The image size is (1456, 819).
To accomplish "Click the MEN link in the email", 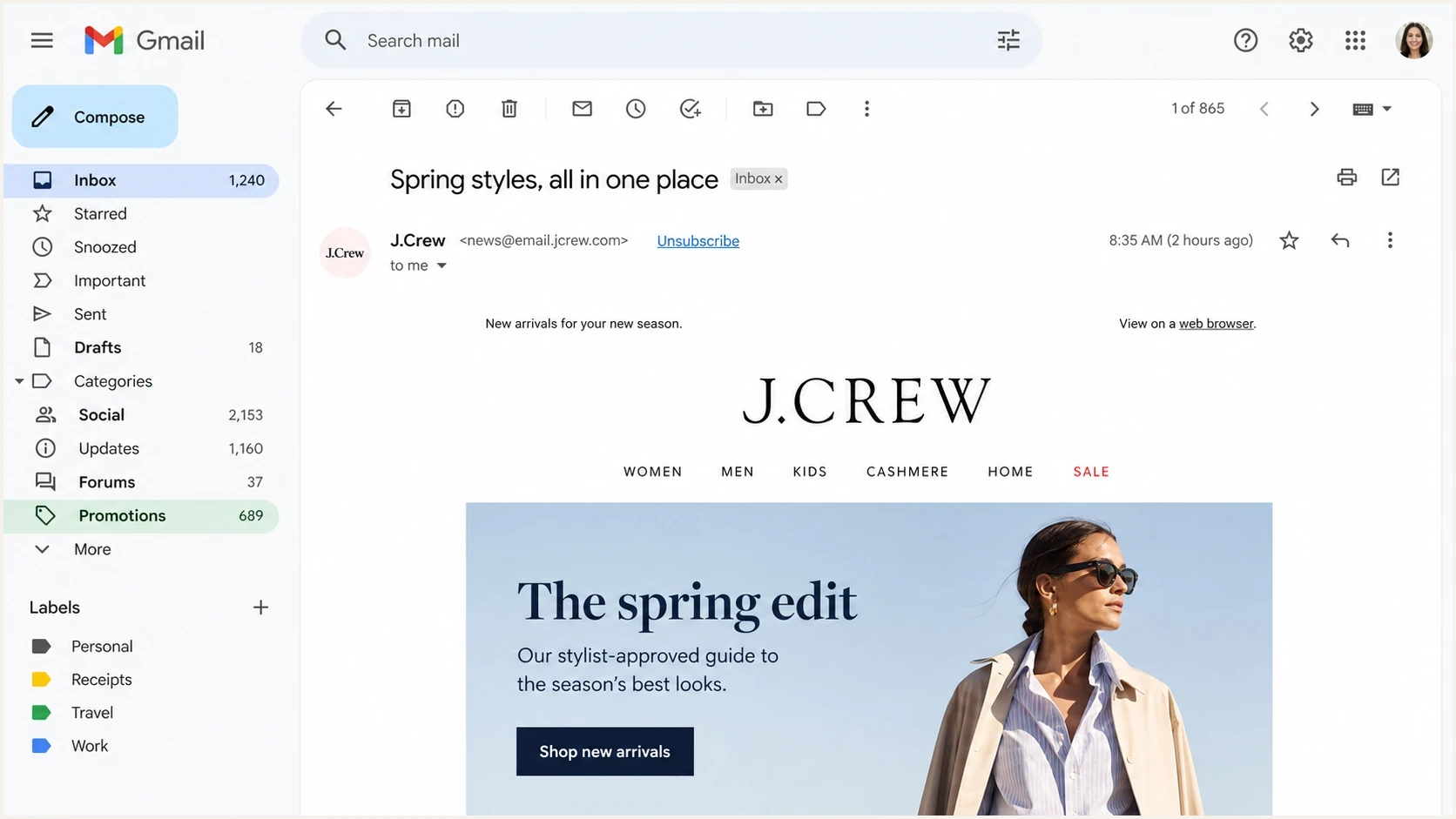I will point(738,472).
